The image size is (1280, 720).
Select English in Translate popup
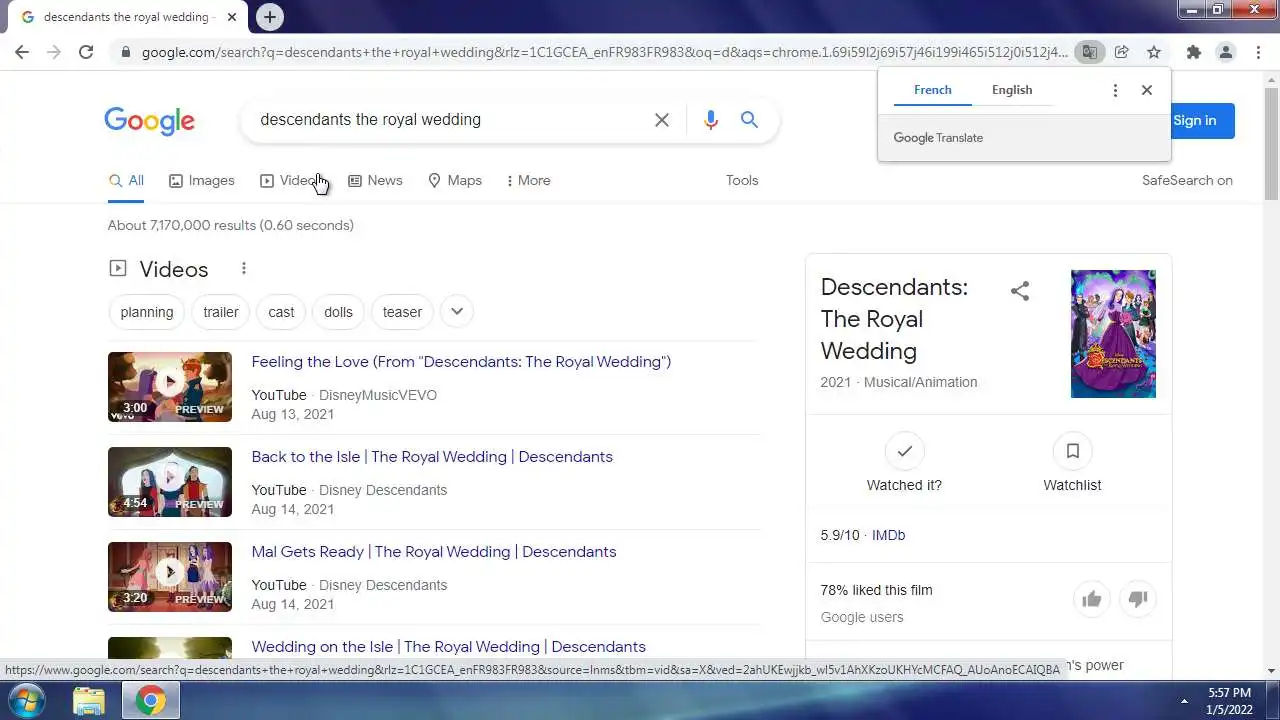coord(1012,90)
